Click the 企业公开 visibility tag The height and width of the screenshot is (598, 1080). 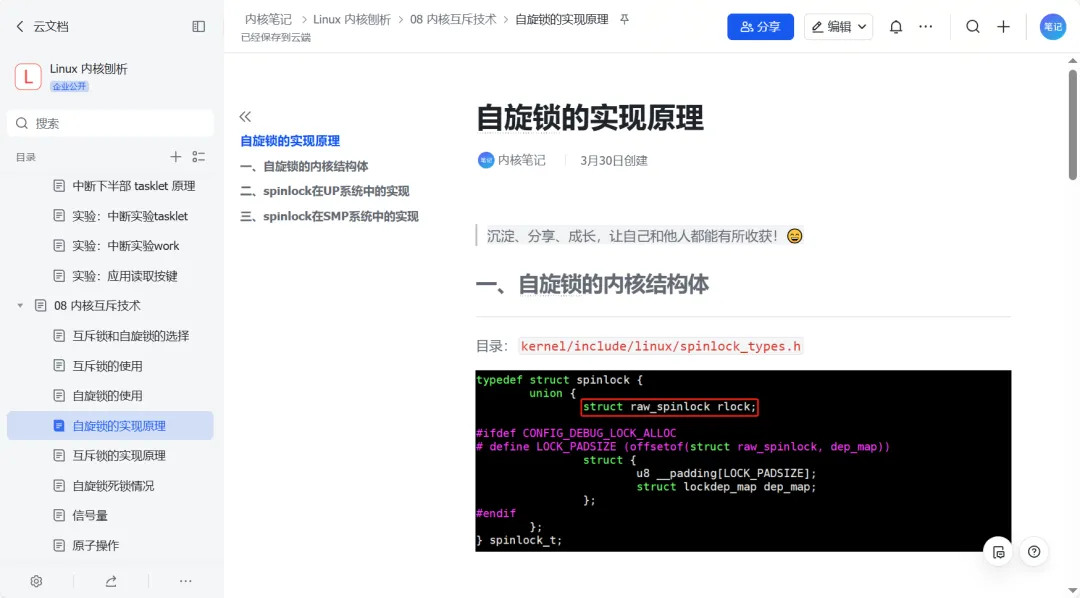pyautogui.click(x=70, y=87)
